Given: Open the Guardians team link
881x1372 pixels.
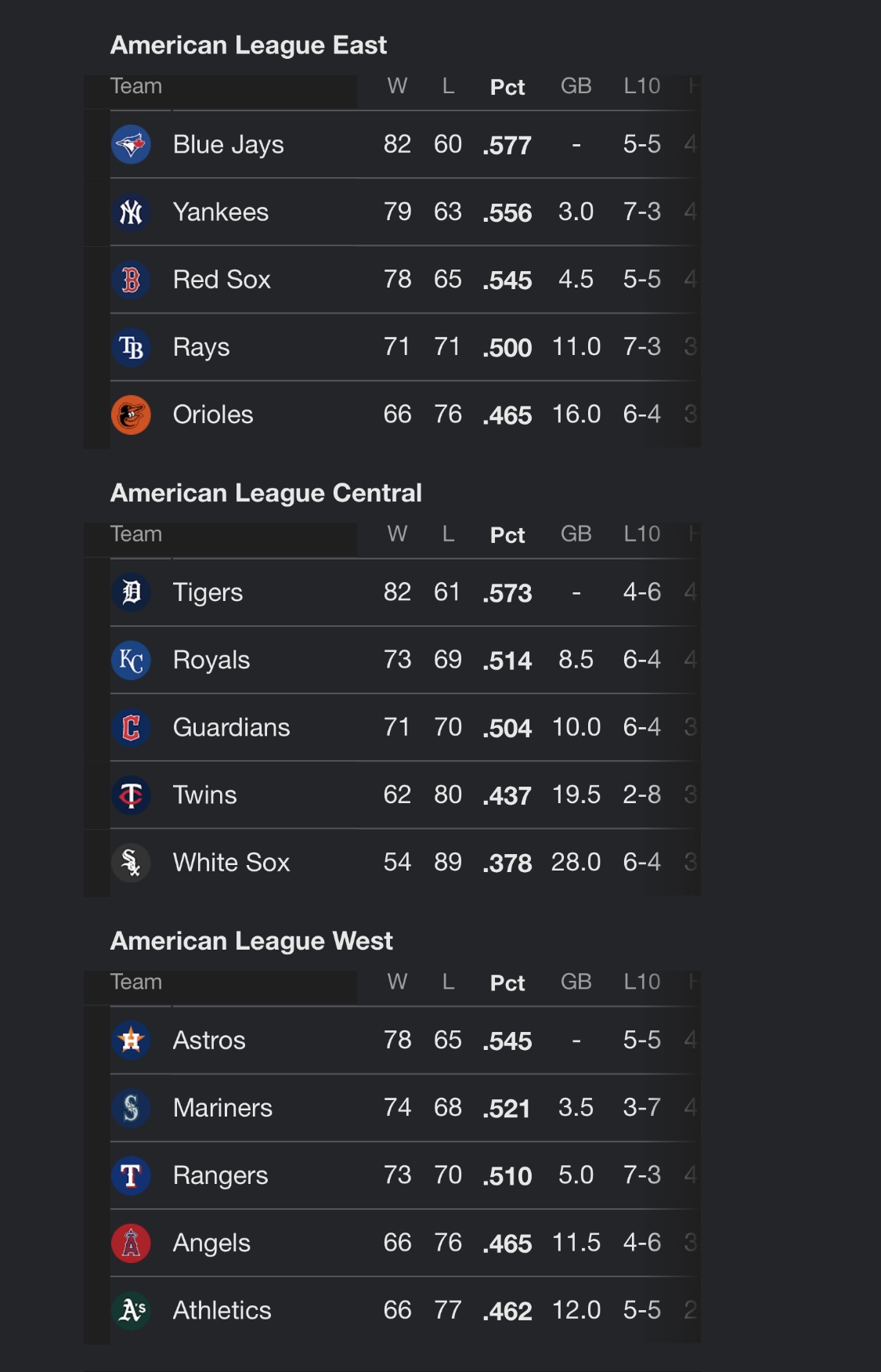Looking at the screenshot, I should pyautogui.click(x=231, y=727).
